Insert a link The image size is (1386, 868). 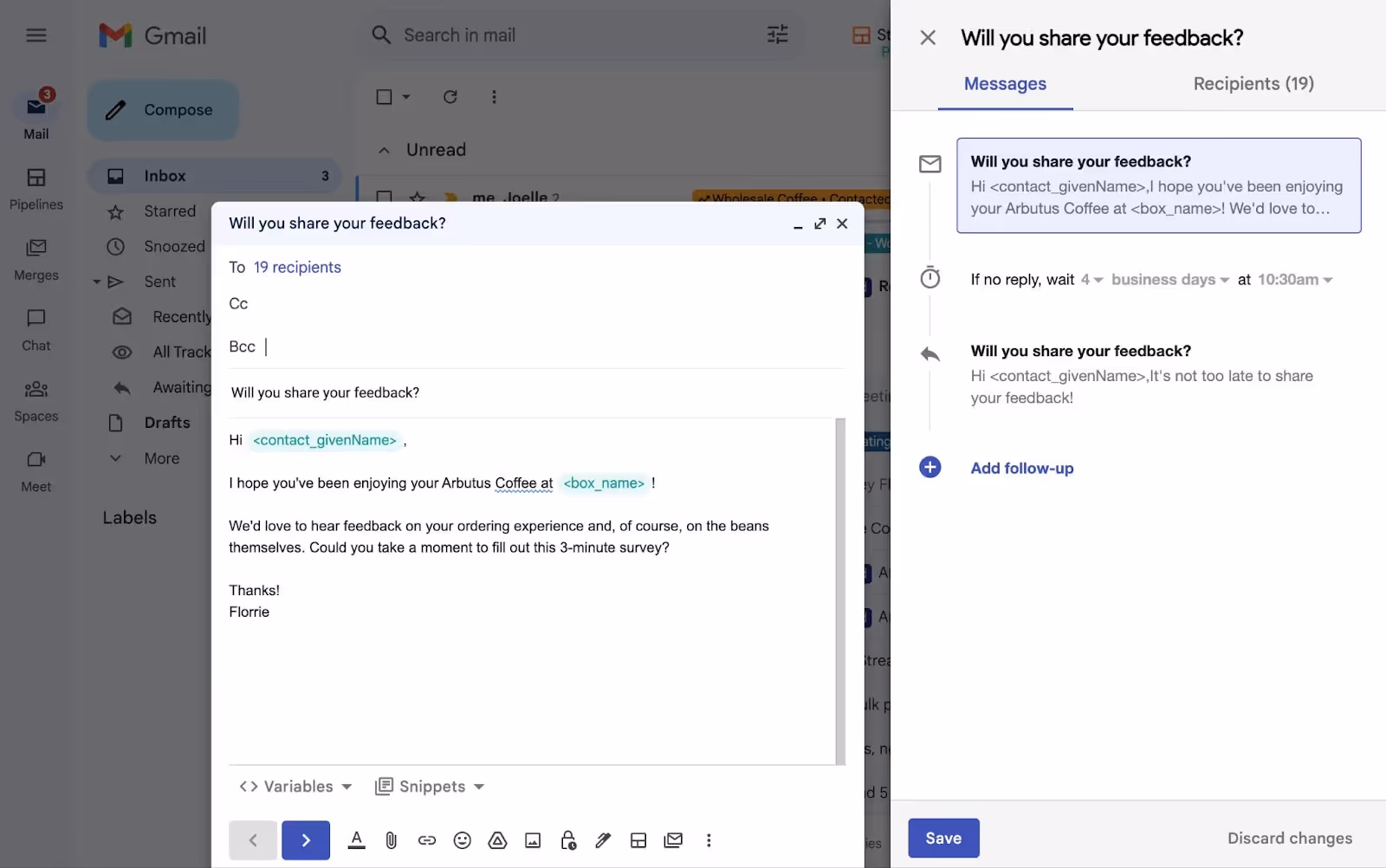(x=427, y=840)
